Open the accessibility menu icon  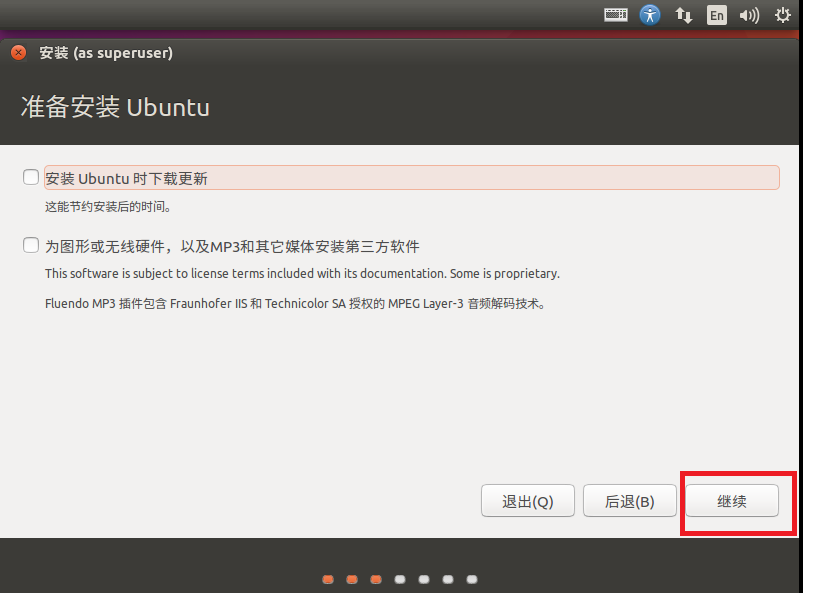click(650, 15)
